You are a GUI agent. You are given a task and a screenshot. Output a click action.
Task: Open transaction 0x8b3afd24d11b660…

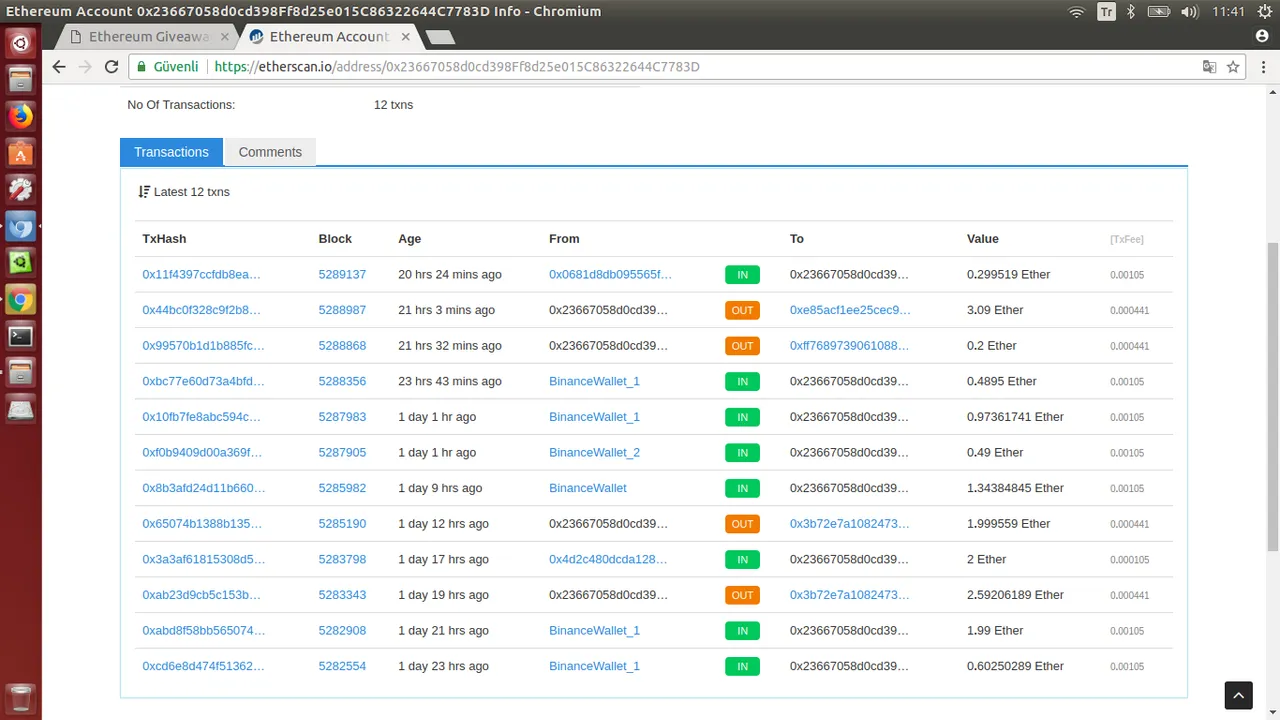point(204,488)
